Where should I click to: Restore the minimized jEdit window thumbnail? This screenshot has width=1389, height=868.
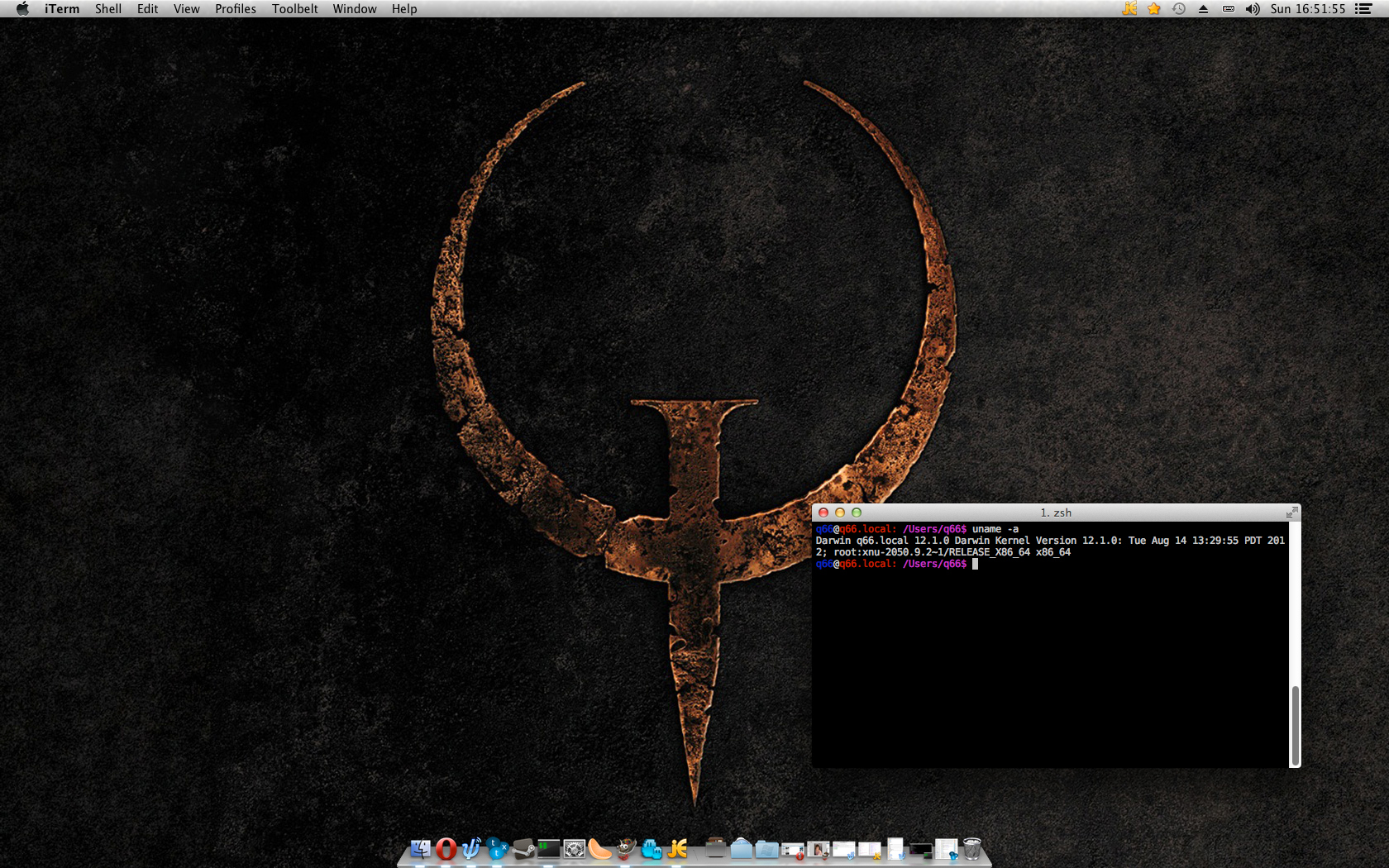[869, 850]
